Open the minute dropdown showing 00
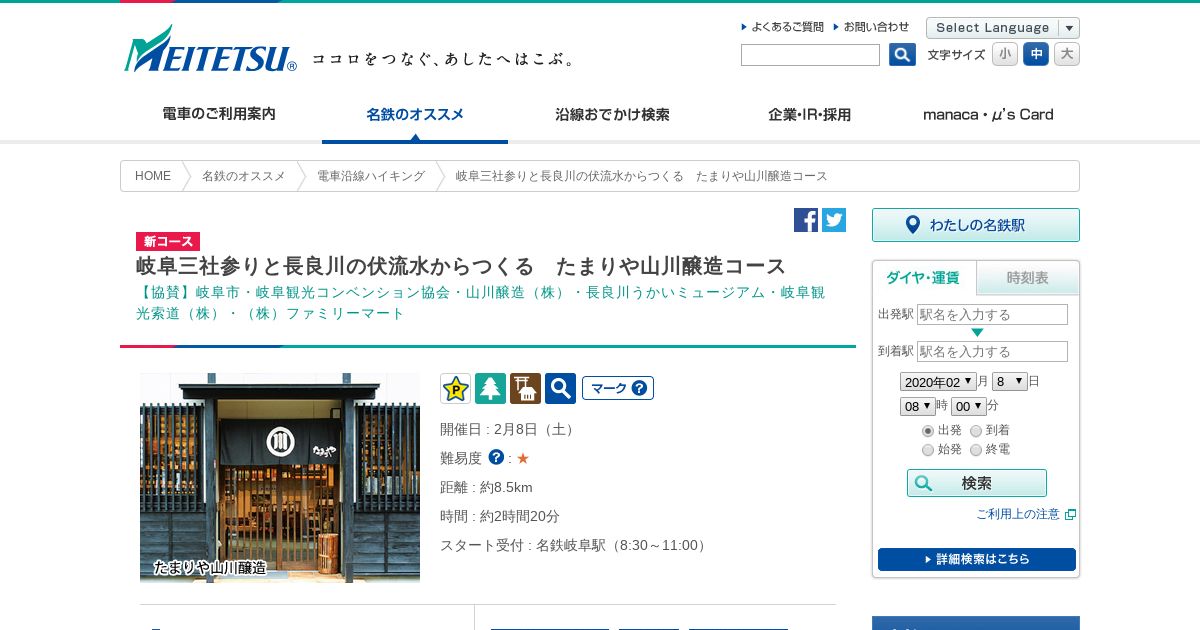The width and height of the screenshot is (1200, 630). 968,406
